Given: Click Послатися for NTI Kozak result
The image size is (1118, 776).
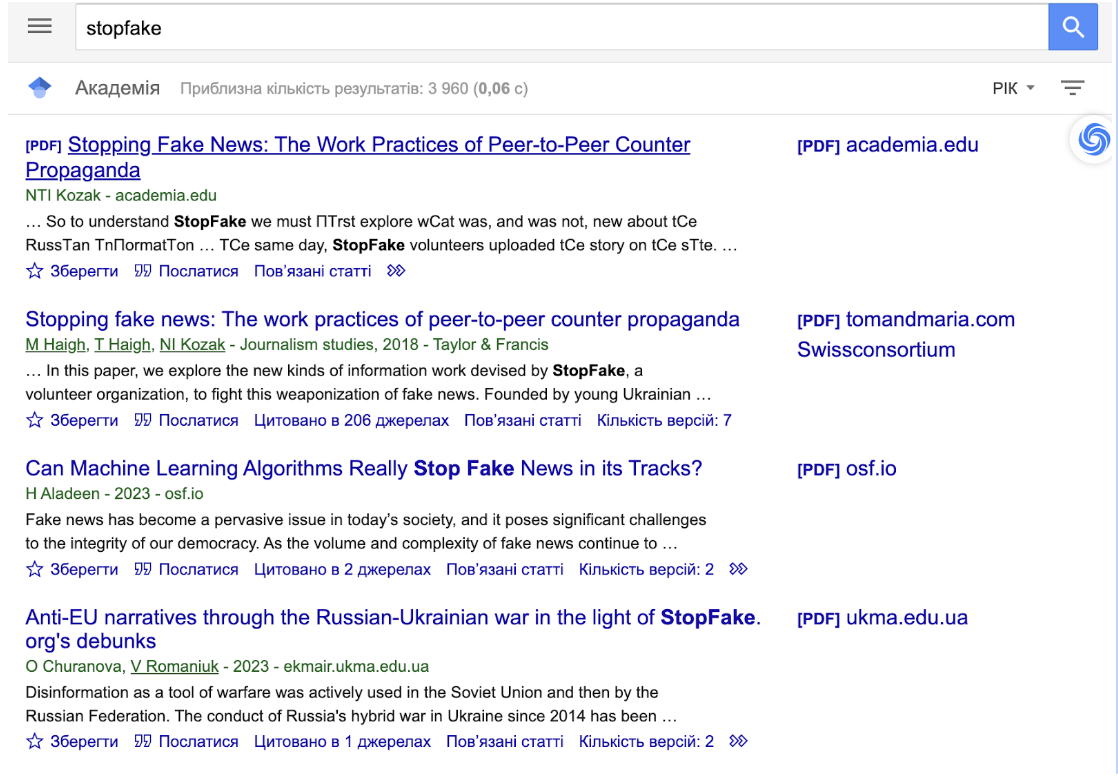Looking at the screenshot, I should coord(198,271).
